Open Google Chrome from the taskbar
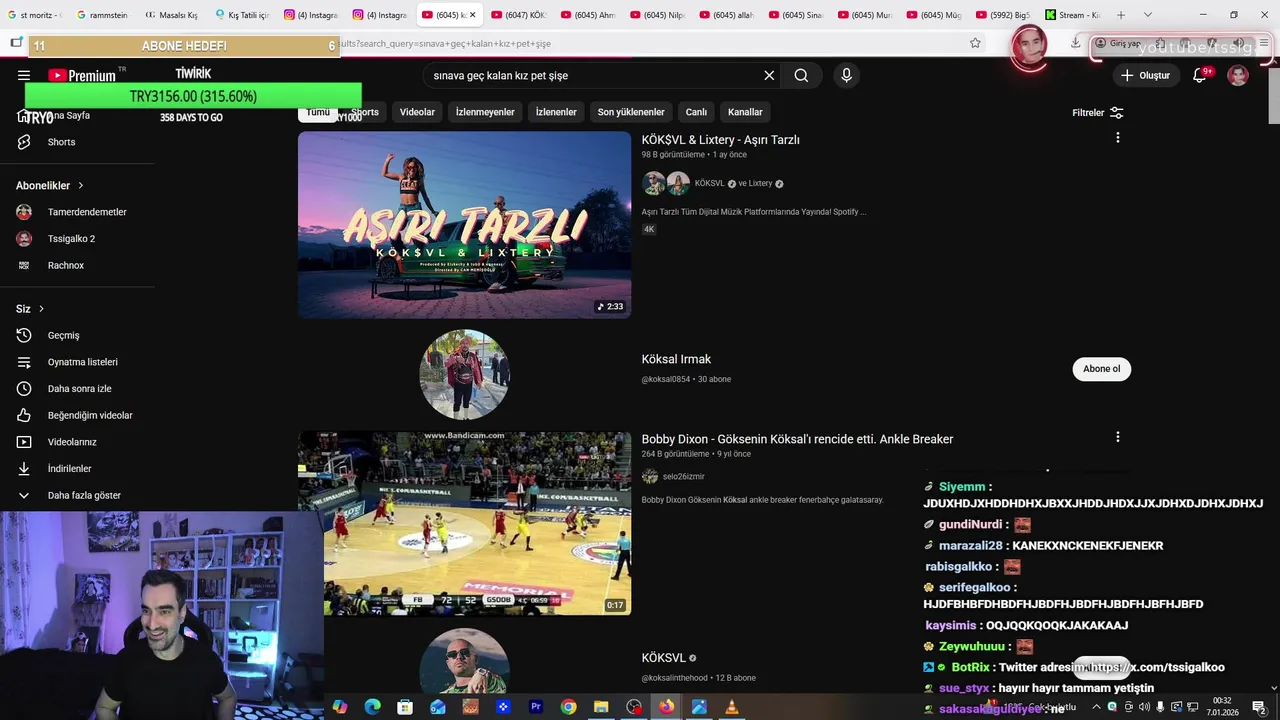The image size is (1280, 720). 568,707
